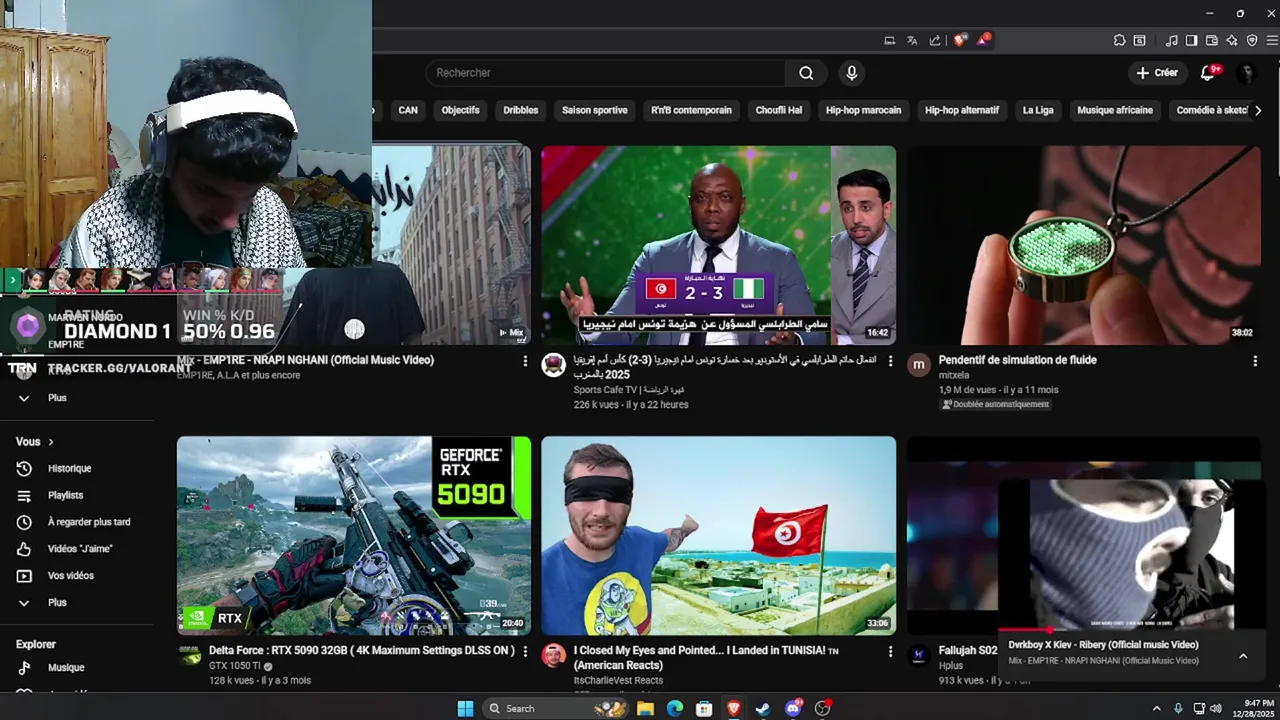Open the Pendentif de simulation de fluide title
1280x720 pixels.
(x=1017, y=360)
